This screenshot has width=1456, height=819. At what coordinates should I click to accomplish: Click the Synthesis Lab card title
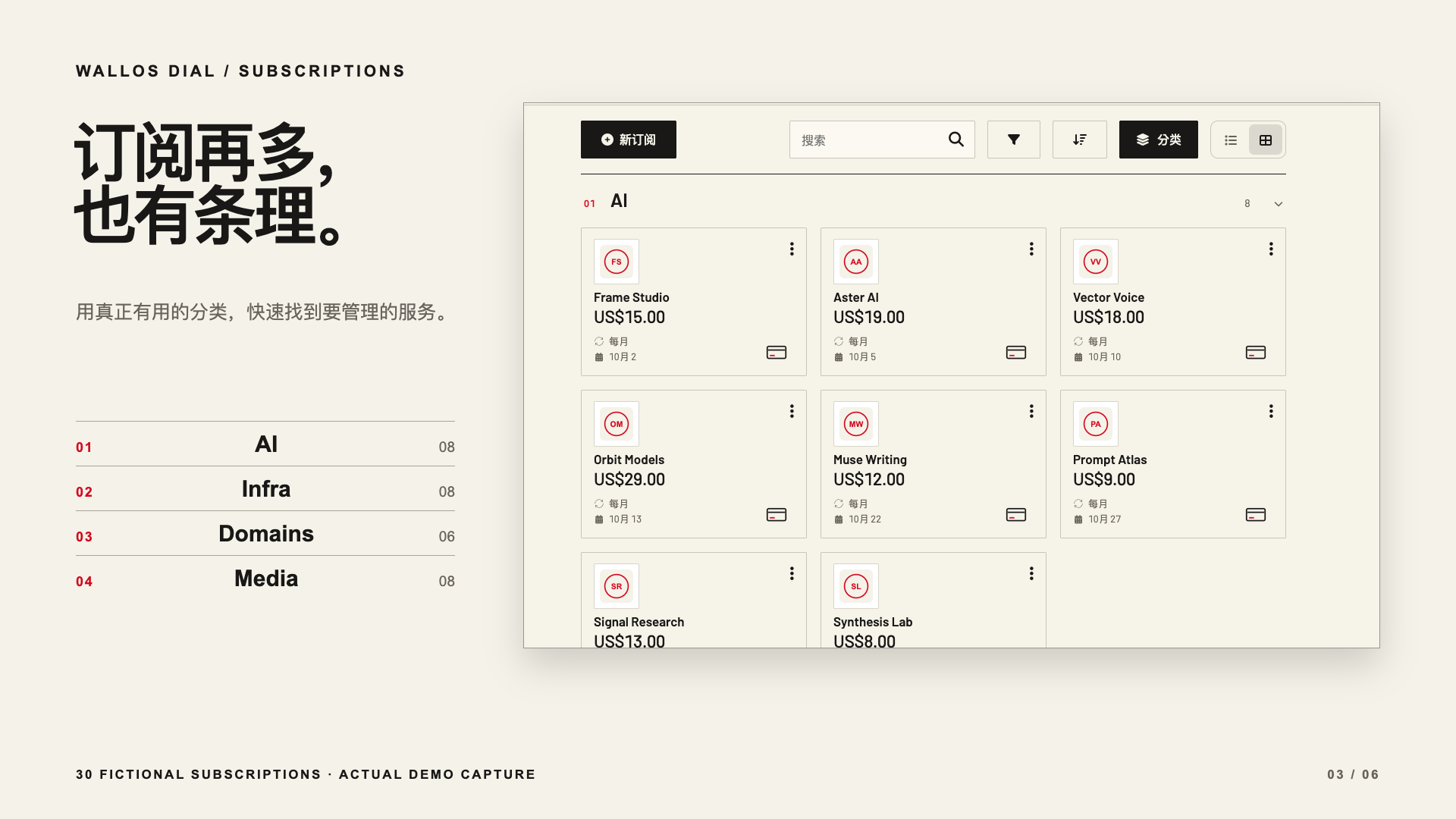click(873, 622)
